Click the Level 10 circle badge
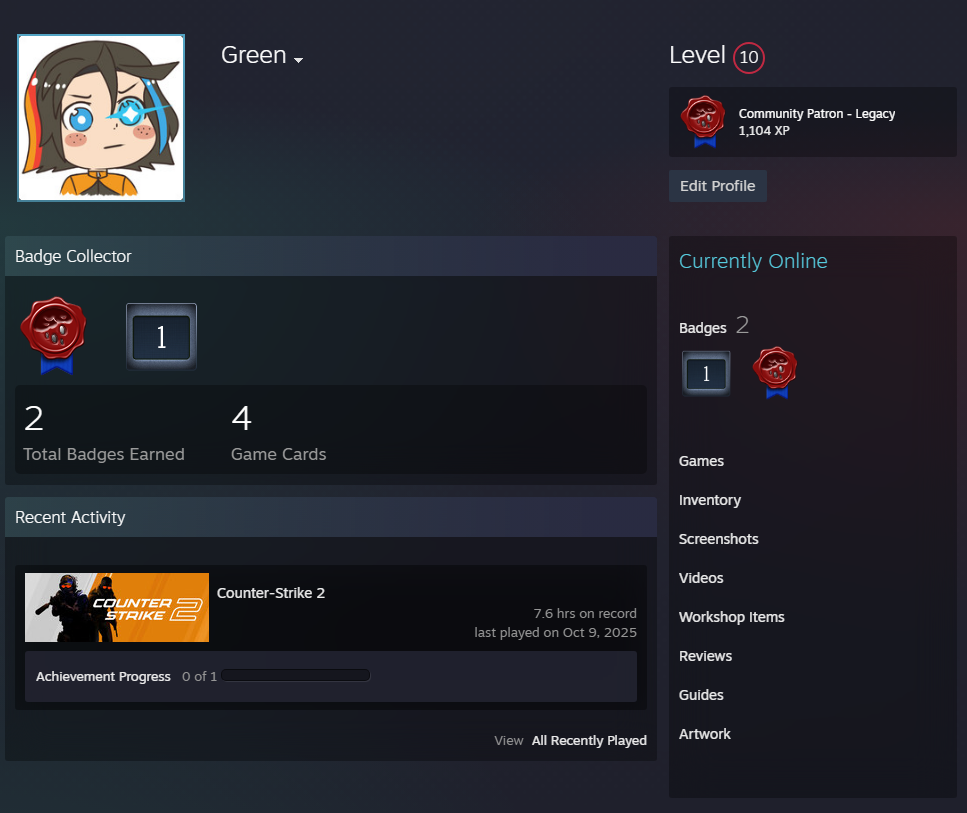The image size is (967, 813). (749, 57)
